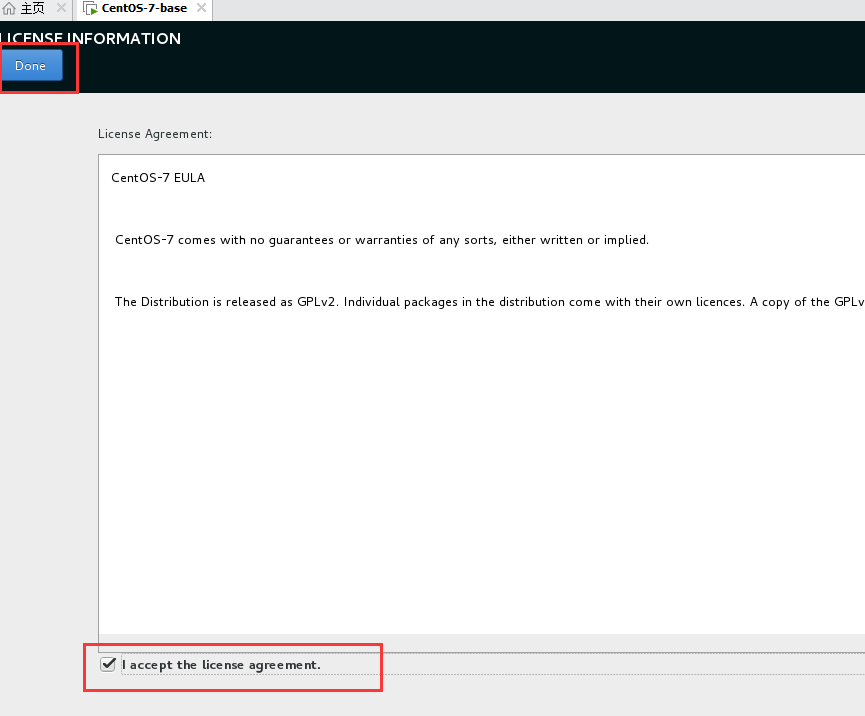Click the 'Distribution is released as GPLv2' line

coord(489,302)
